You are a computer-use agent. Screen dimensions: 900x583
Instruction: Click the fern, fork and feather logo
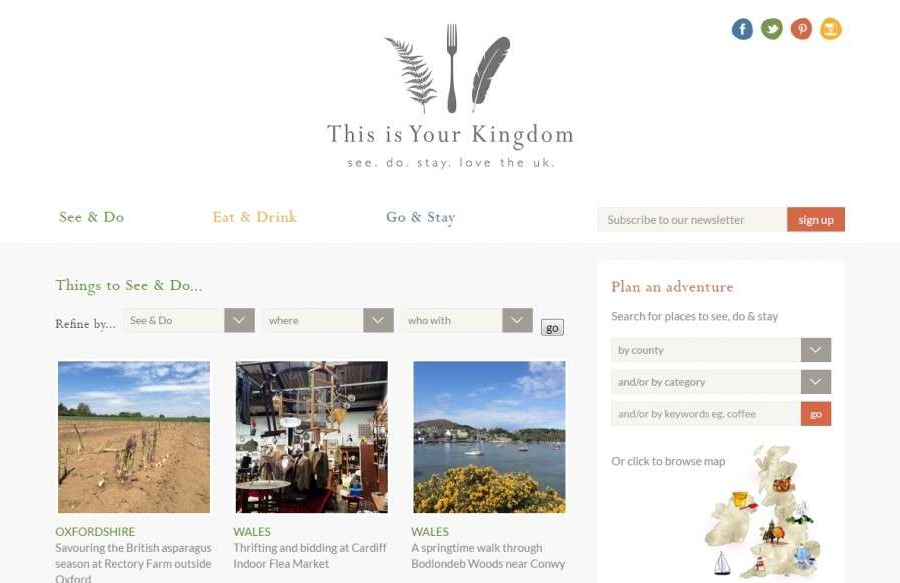pyautogui.click(x=449, y=68)
